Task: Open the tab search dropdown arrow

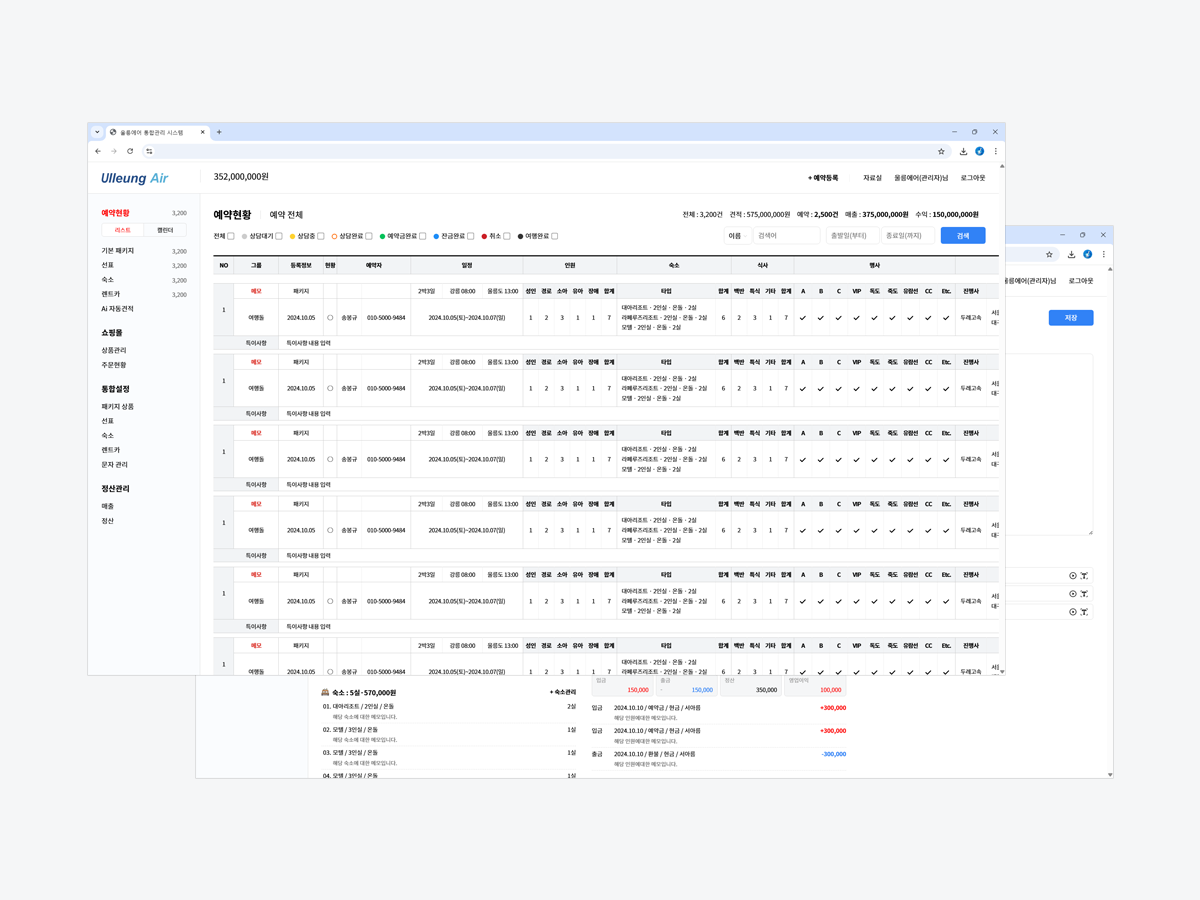Action: pyautogui.click(x=97, y=132)
